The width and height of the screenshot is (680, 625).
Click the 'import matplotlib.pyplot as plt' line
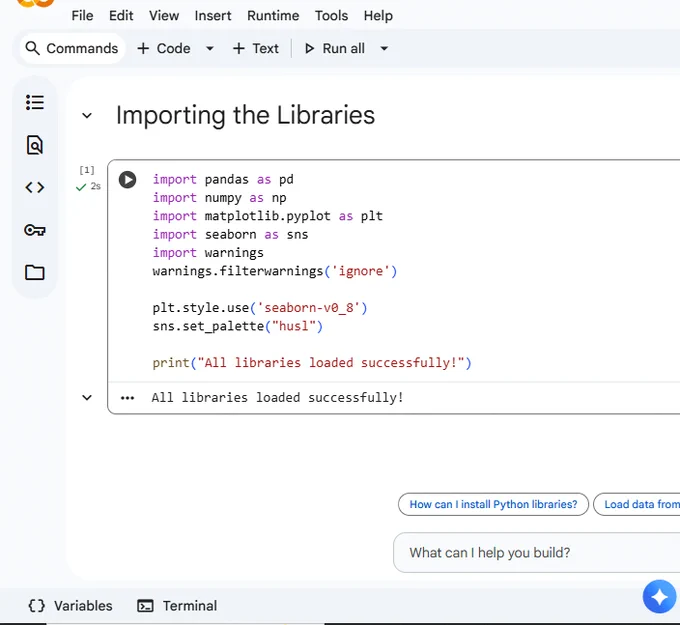pyautogui.click(x=268, y=216)
